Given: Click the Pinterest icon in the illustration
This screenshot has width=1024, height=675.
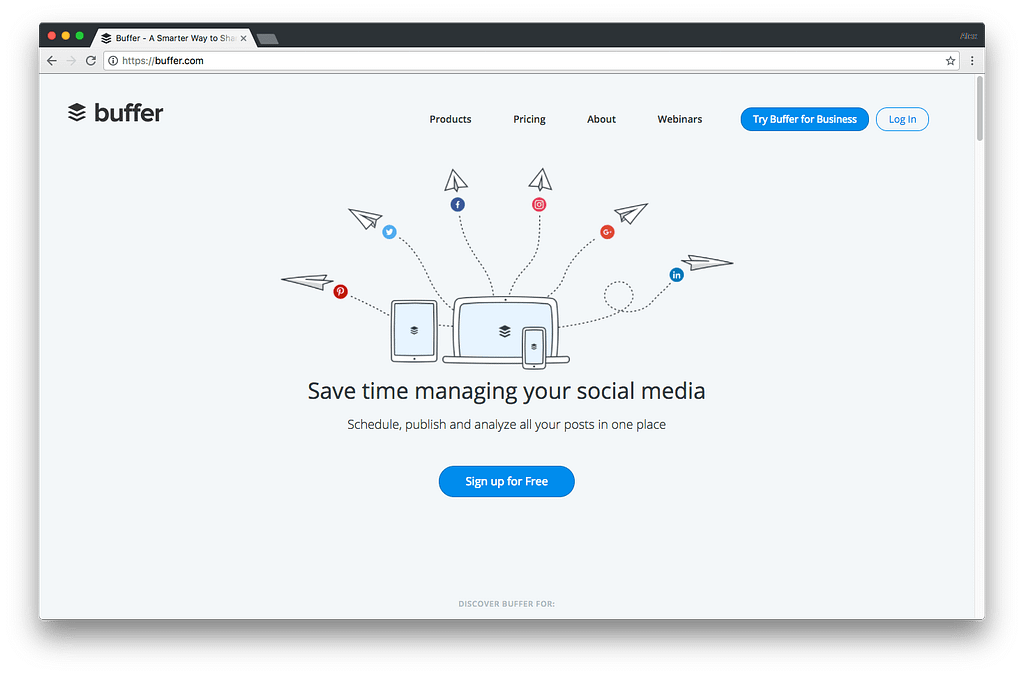Looking at the screenshot, I should coord(340,291).
